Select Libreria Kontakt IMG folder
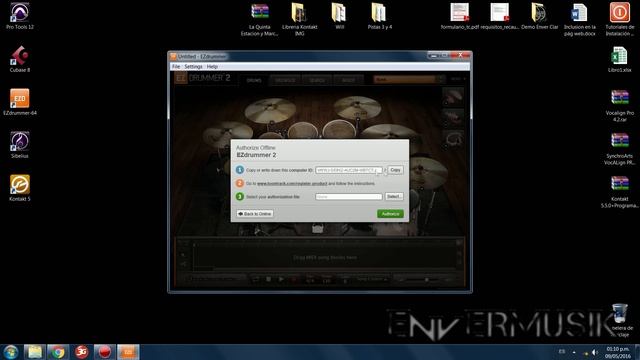640x360 pixels. (x=300, y=19)
